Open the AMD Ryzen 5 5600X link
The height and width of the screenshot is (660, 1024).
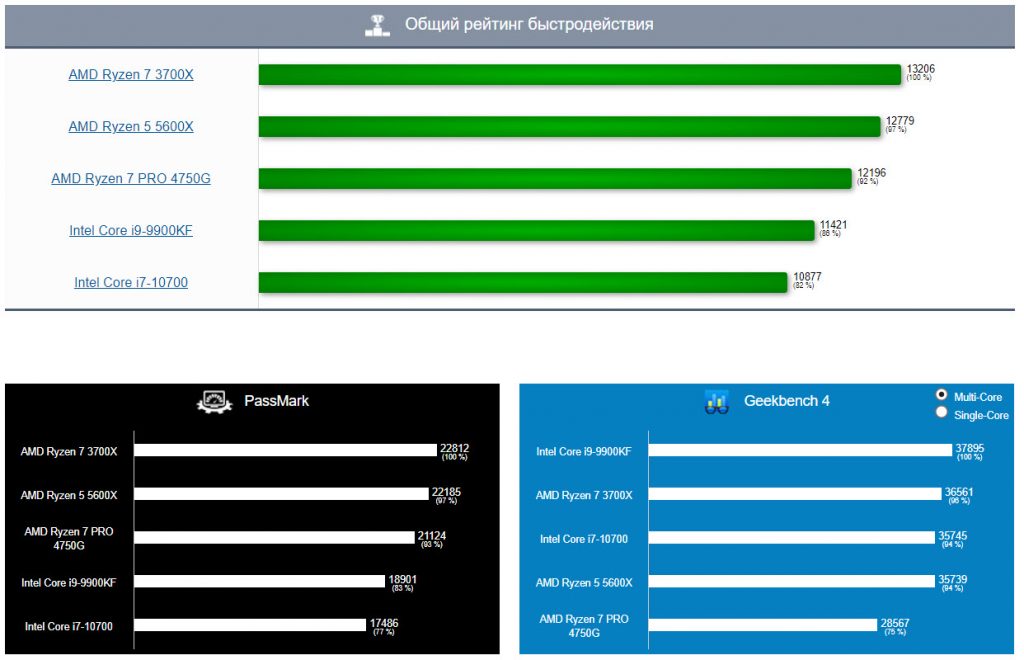click(x=131, y=127)
